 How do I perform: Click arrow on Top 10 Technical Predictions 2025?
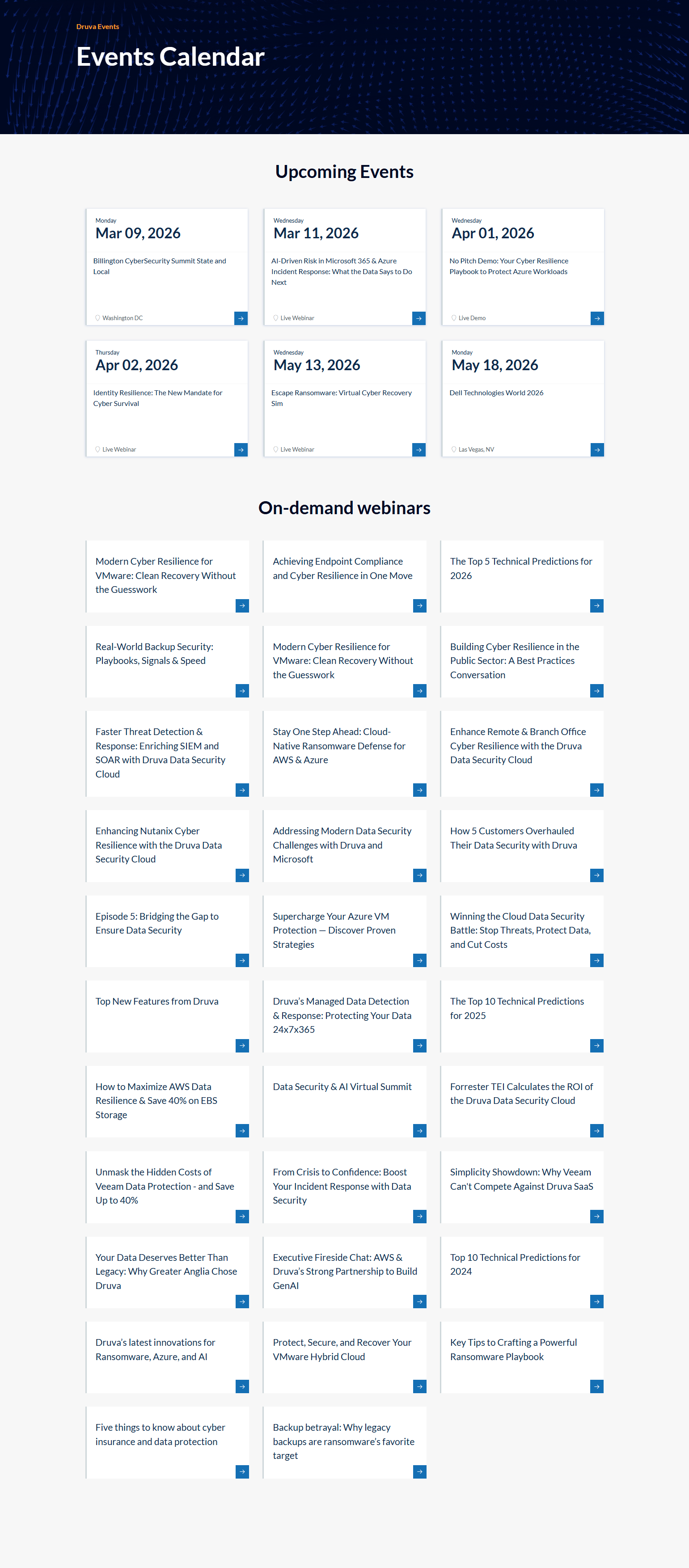pyautogui.click(x=597, y=1046)
